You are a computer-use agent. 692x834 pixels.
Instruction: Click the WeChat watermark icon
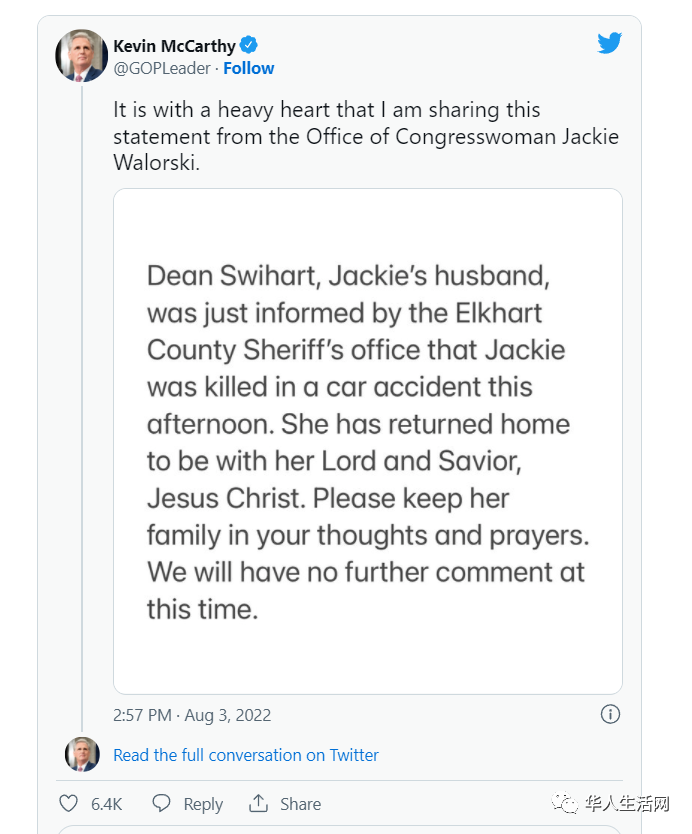(565, 803)
